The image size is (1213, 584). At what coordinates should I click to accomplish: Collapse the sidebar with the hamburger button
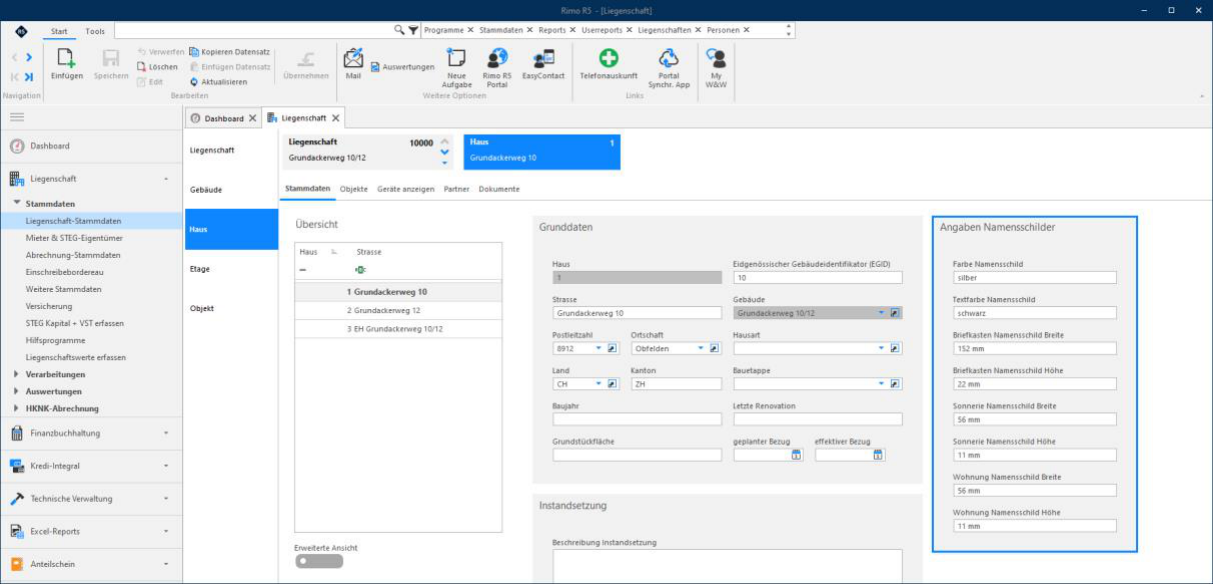coord(17,117)
